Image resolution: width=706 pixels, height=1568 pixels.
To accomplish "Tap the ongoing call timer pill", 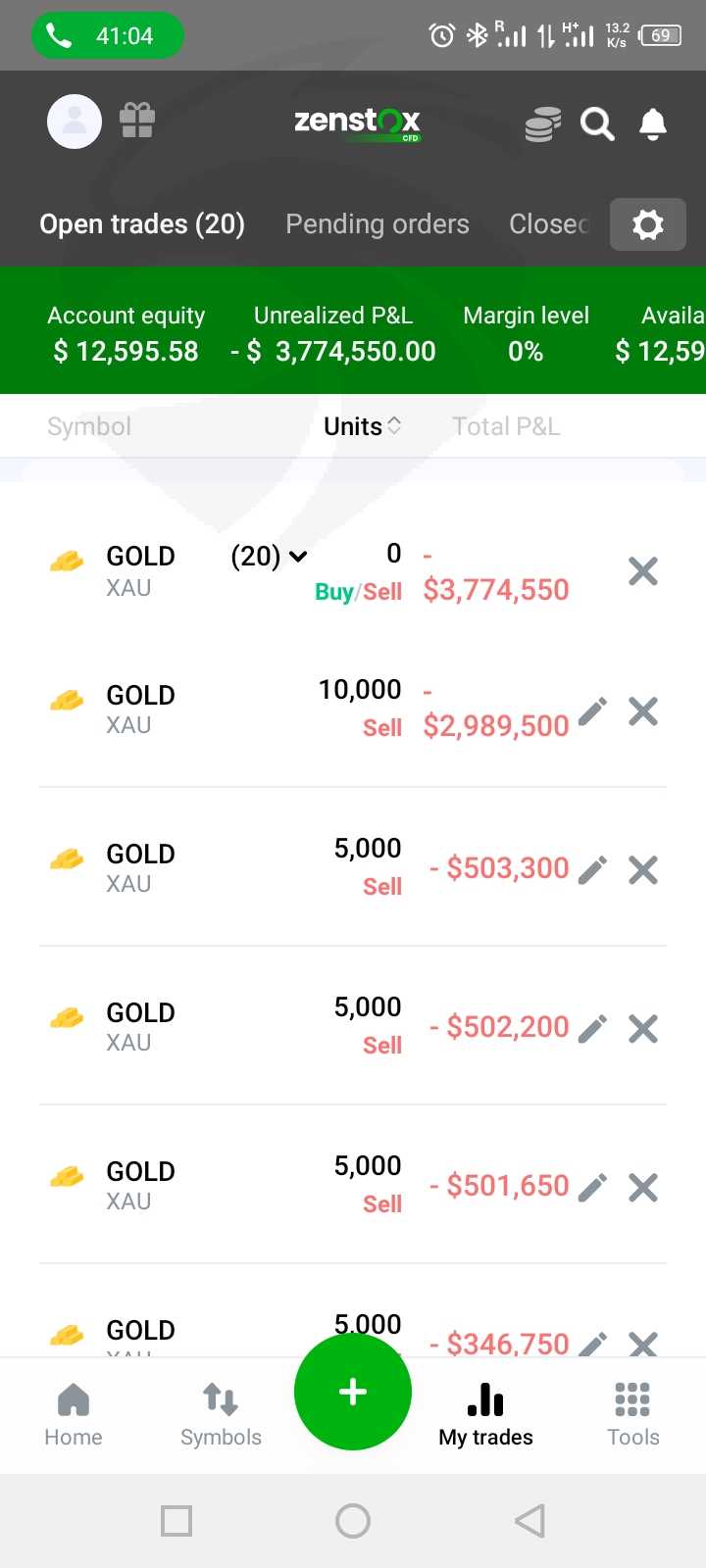I will click(108, 36).
